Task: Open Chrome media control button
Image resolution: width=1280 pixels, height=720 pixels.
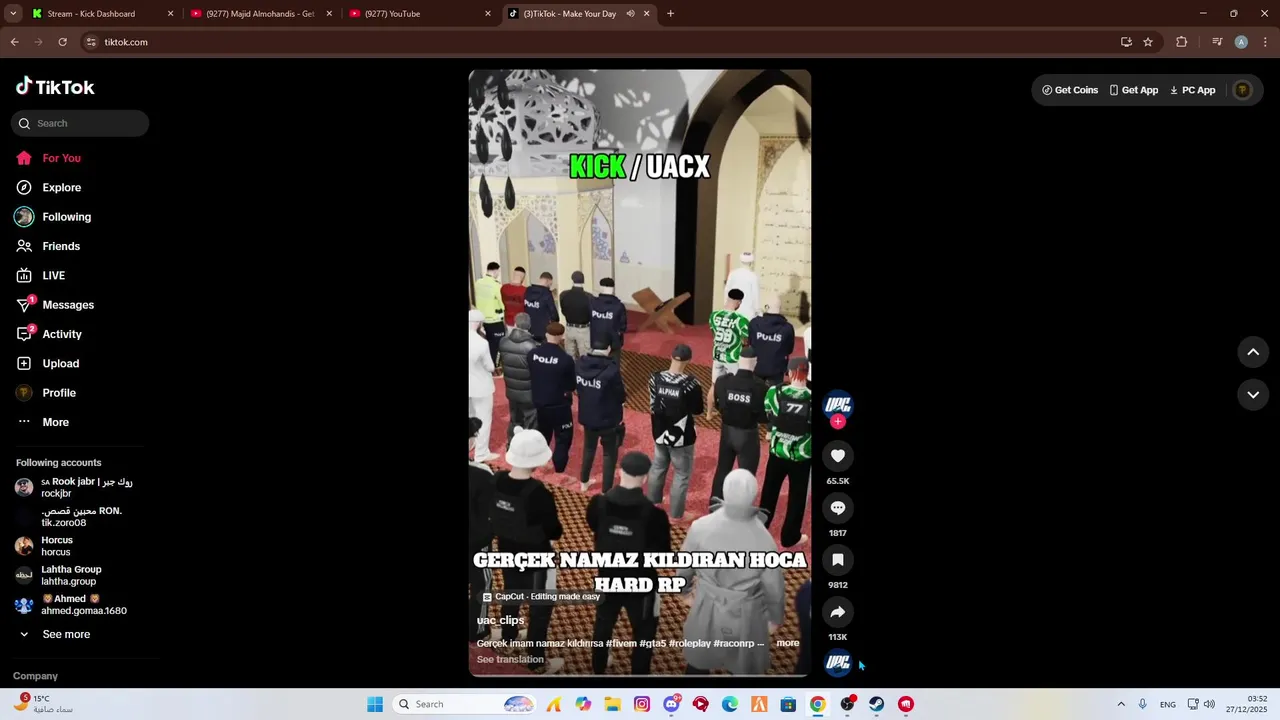Action: pyautogui.click(x=1217, y=42)
